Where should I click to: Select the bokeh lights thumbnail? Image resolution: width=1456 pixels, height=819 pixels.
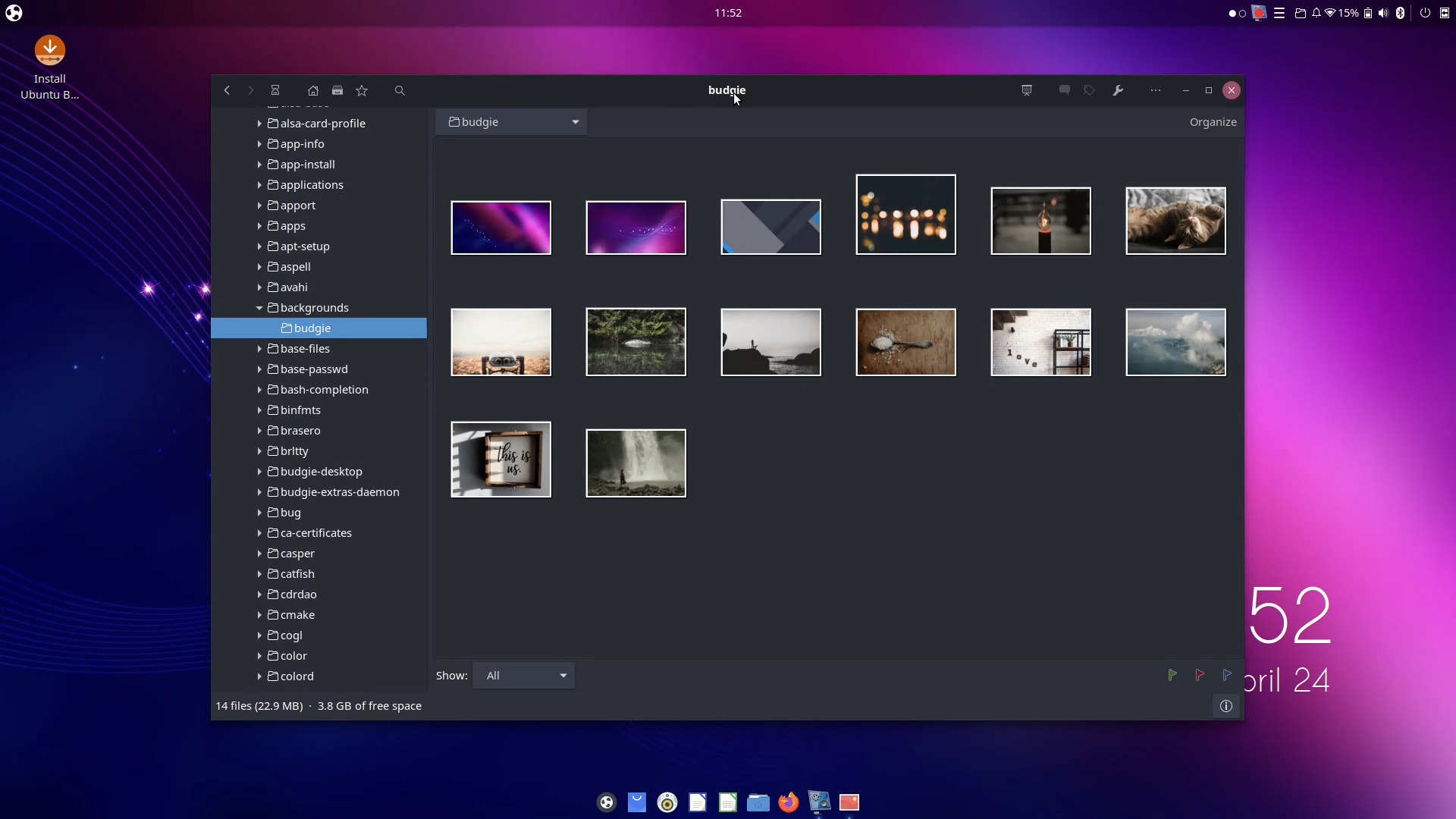click(905, 215)
